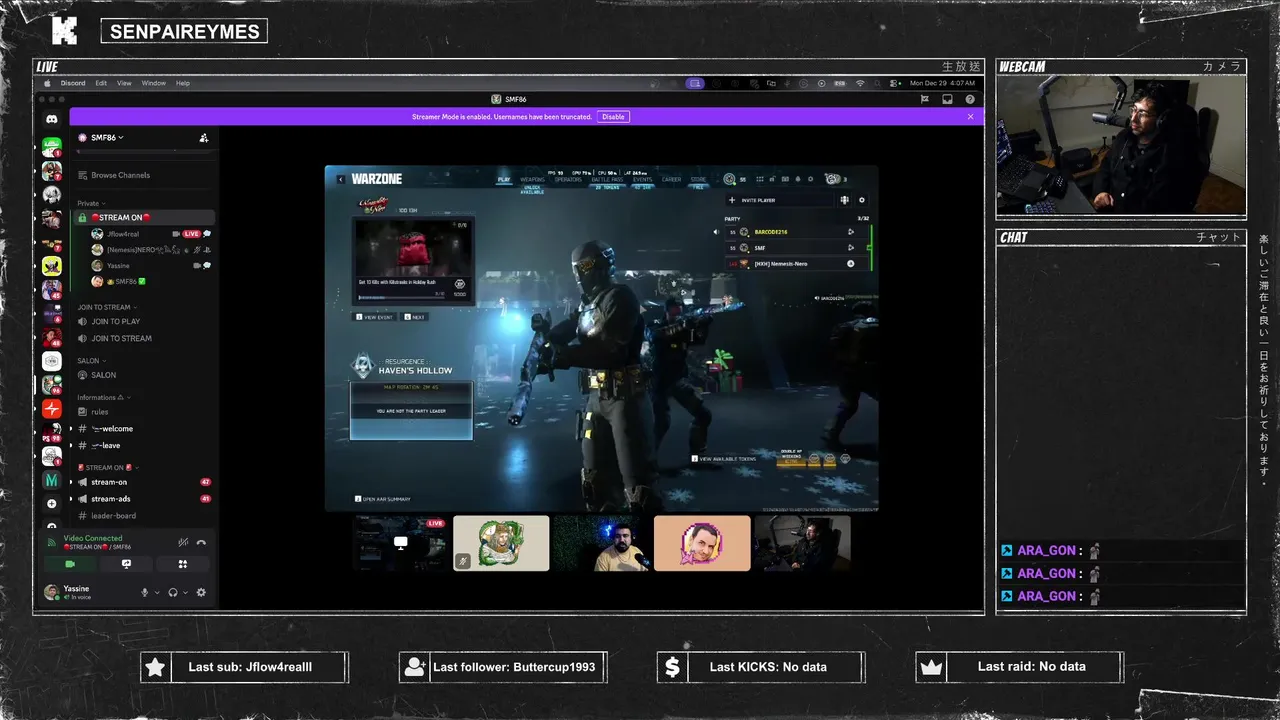Click Yassine user avatar in bottom panel

pos(51,592)
